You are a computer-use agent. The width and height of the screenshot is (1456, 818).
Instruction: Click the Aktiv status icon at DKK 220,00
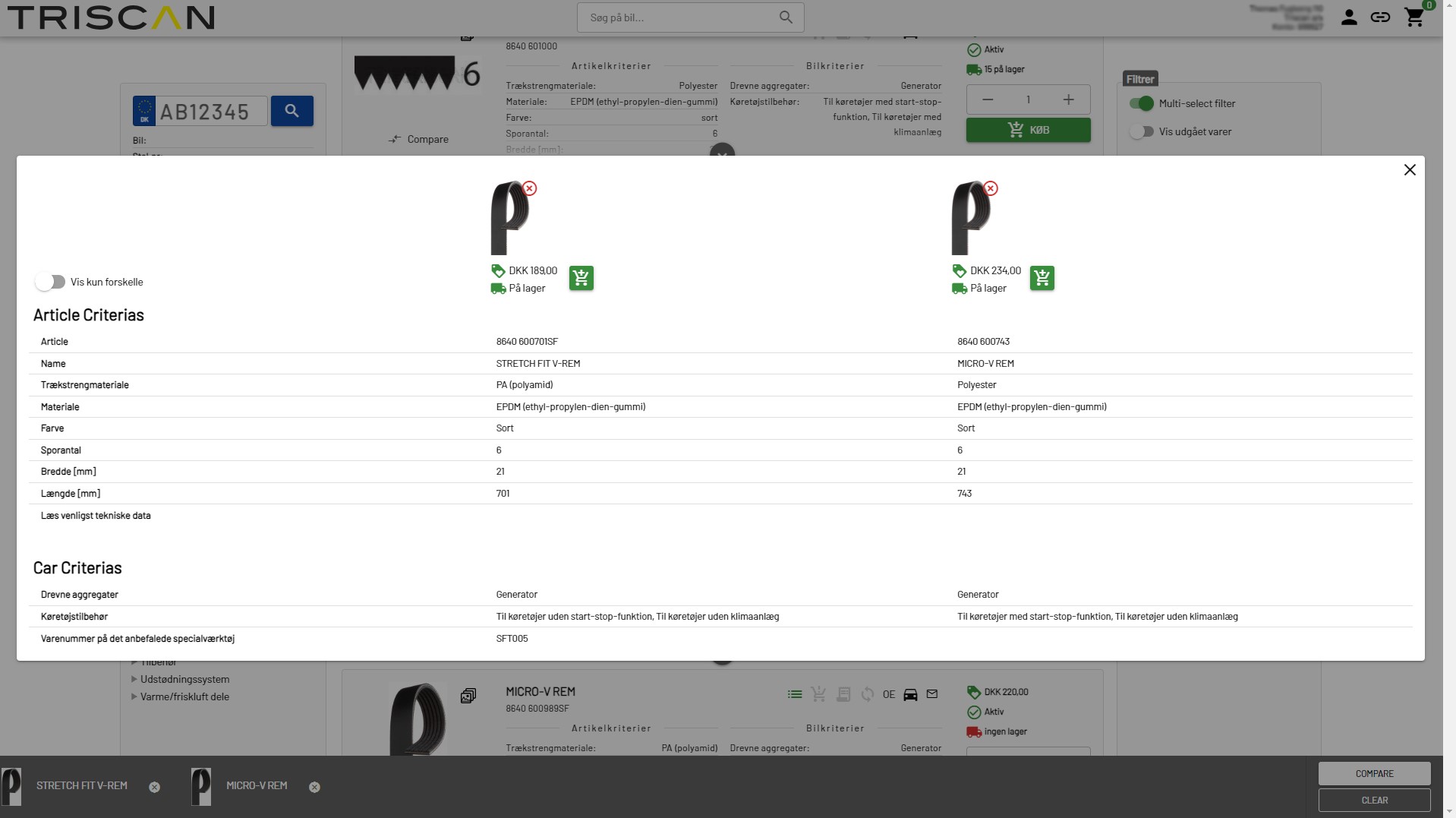click(x=974, y=712)
